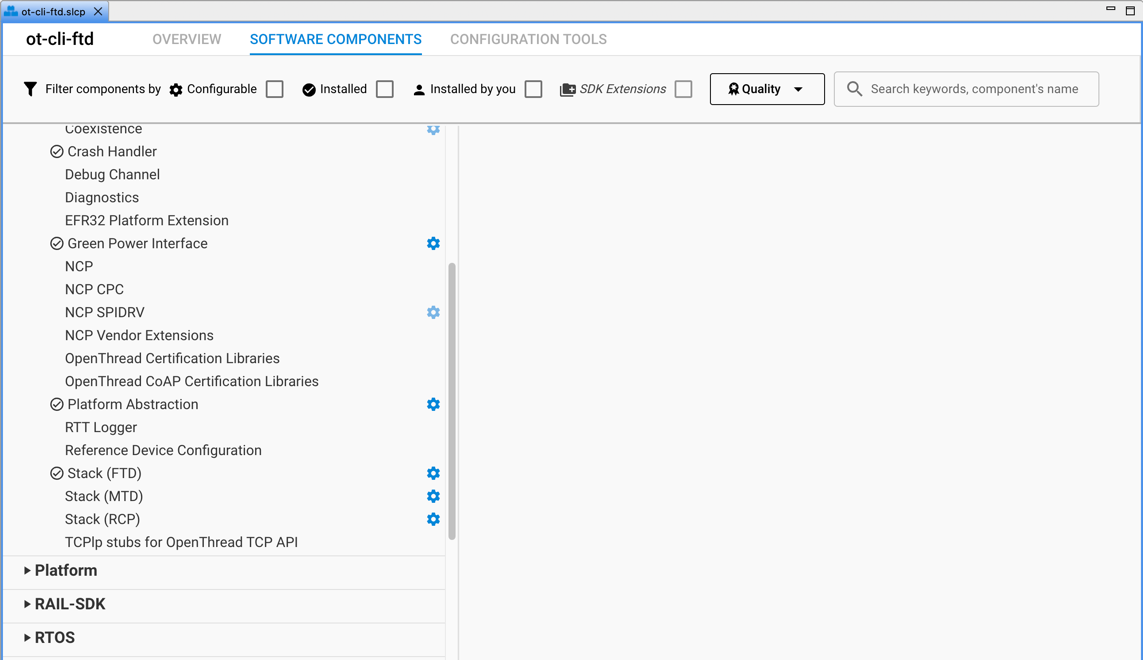The image size is (1143, 660).
Task: Select the NCP Vendor Extensions component
Action: click(139, 335)
